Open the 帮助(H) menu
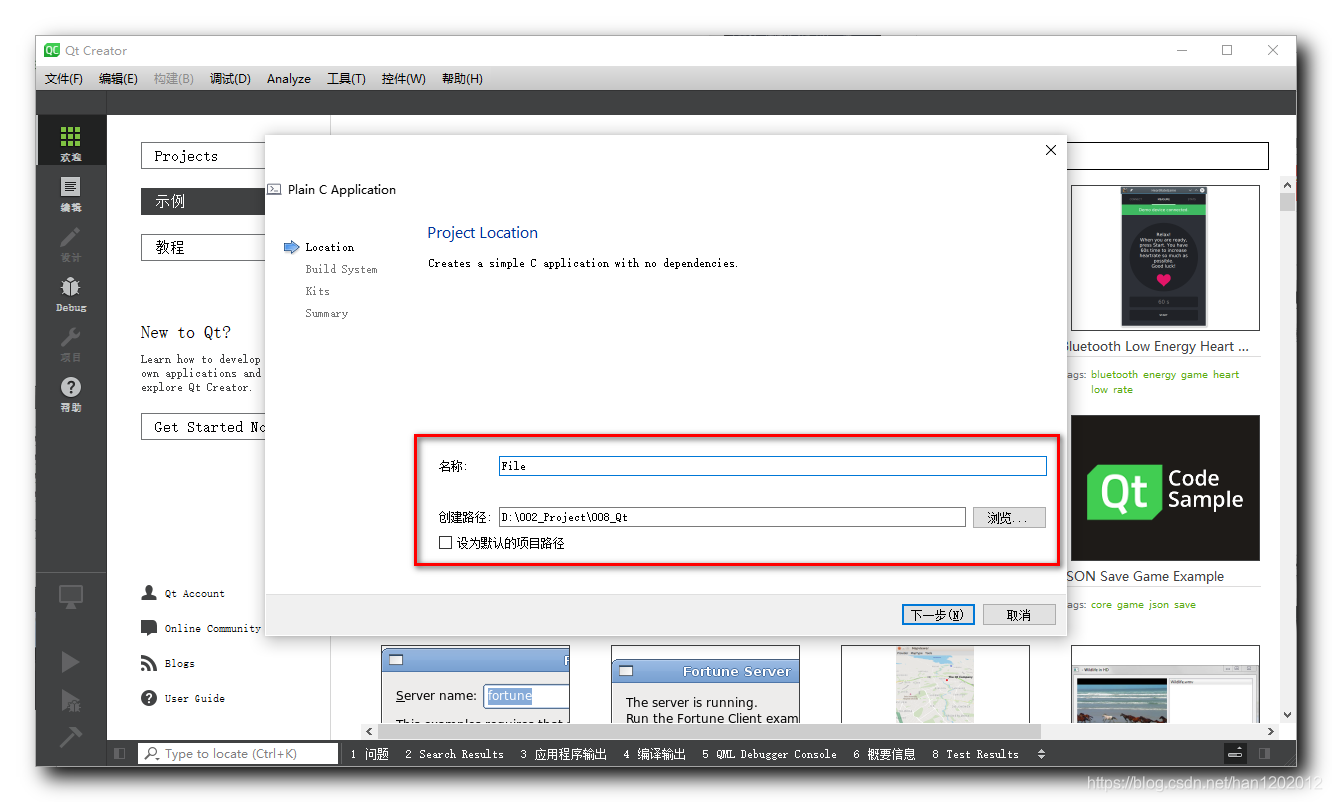The height and width of the screenshot is (802, 1332). click(x=462, y=79)
